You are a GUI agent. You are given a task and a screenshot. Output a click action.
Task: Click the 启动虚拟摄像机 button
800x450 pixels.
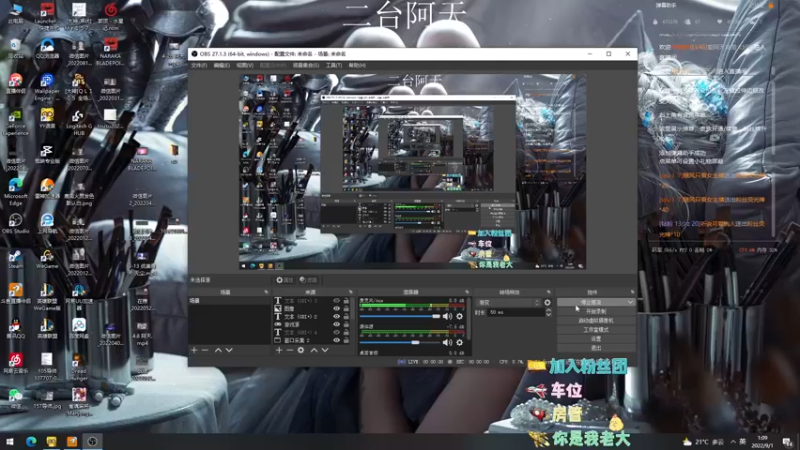click(596, 320)
